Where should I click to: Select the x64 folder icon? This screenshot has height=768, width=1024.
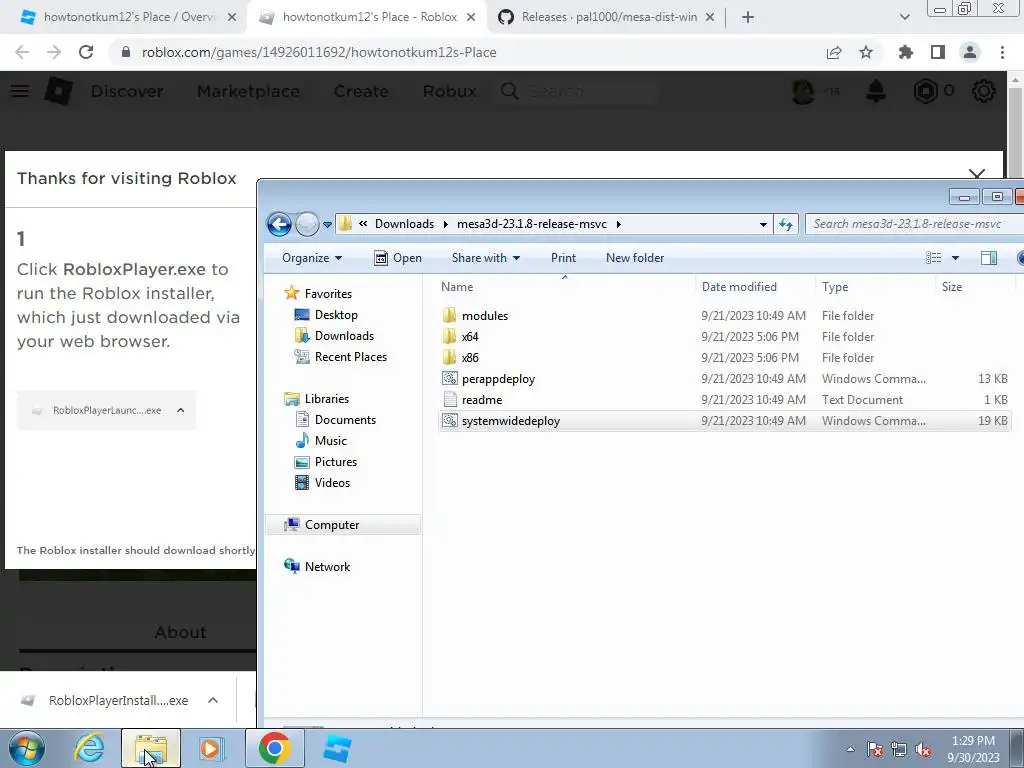tap(449, 336)
